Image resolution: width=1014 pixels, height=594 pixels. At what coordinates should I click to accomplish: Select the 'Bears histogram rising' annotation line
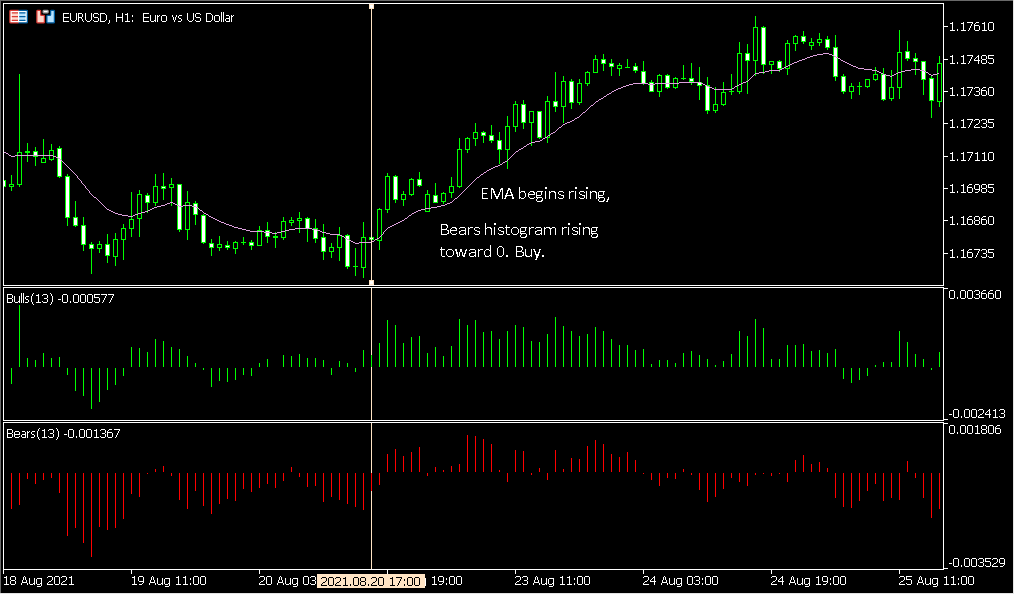pos(519,230)
